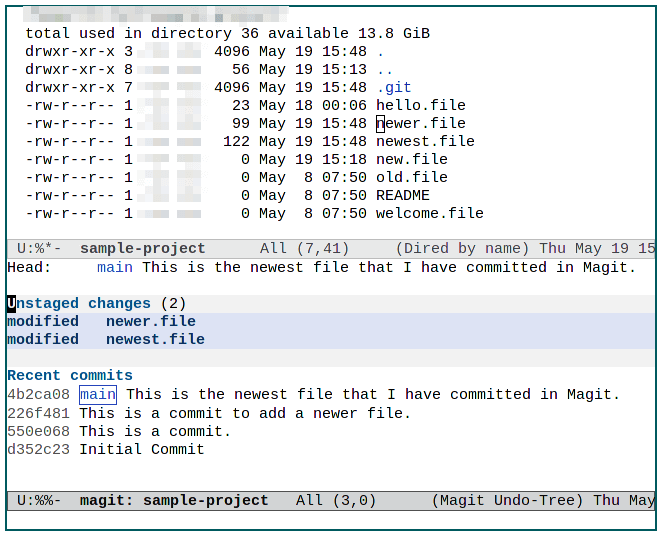Click the 'Magit Undo-Tree' mode indicator

click(508, 500)
